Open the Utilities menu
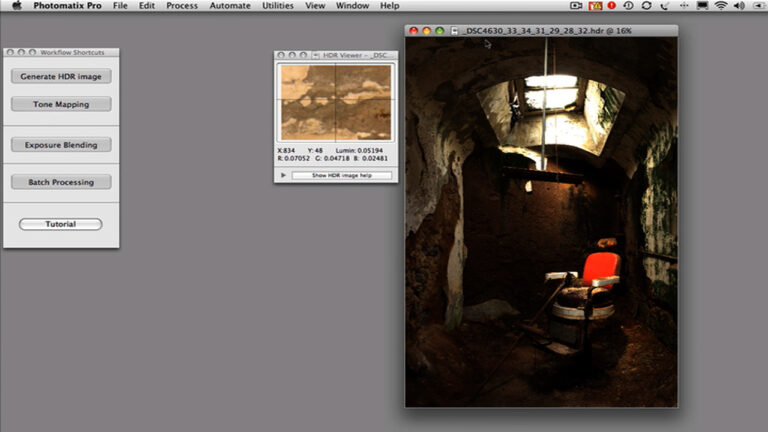This screenshot has width=768, height=432. [278, 6]
